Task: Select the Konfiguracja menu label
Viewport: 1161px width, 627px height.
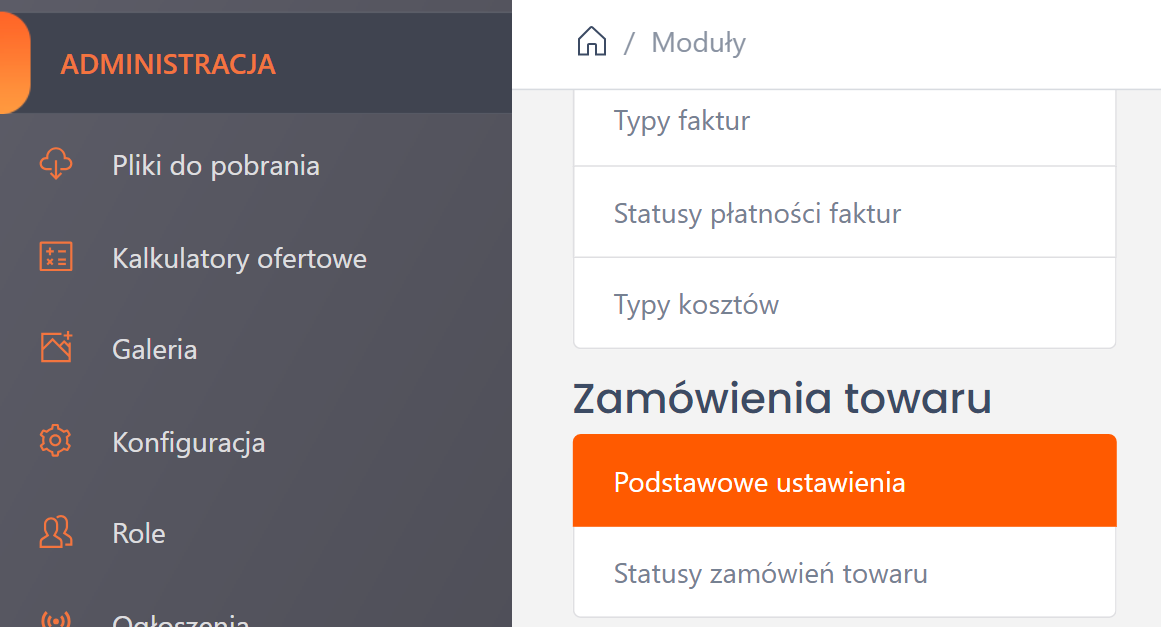Action: tap(189, 442)
